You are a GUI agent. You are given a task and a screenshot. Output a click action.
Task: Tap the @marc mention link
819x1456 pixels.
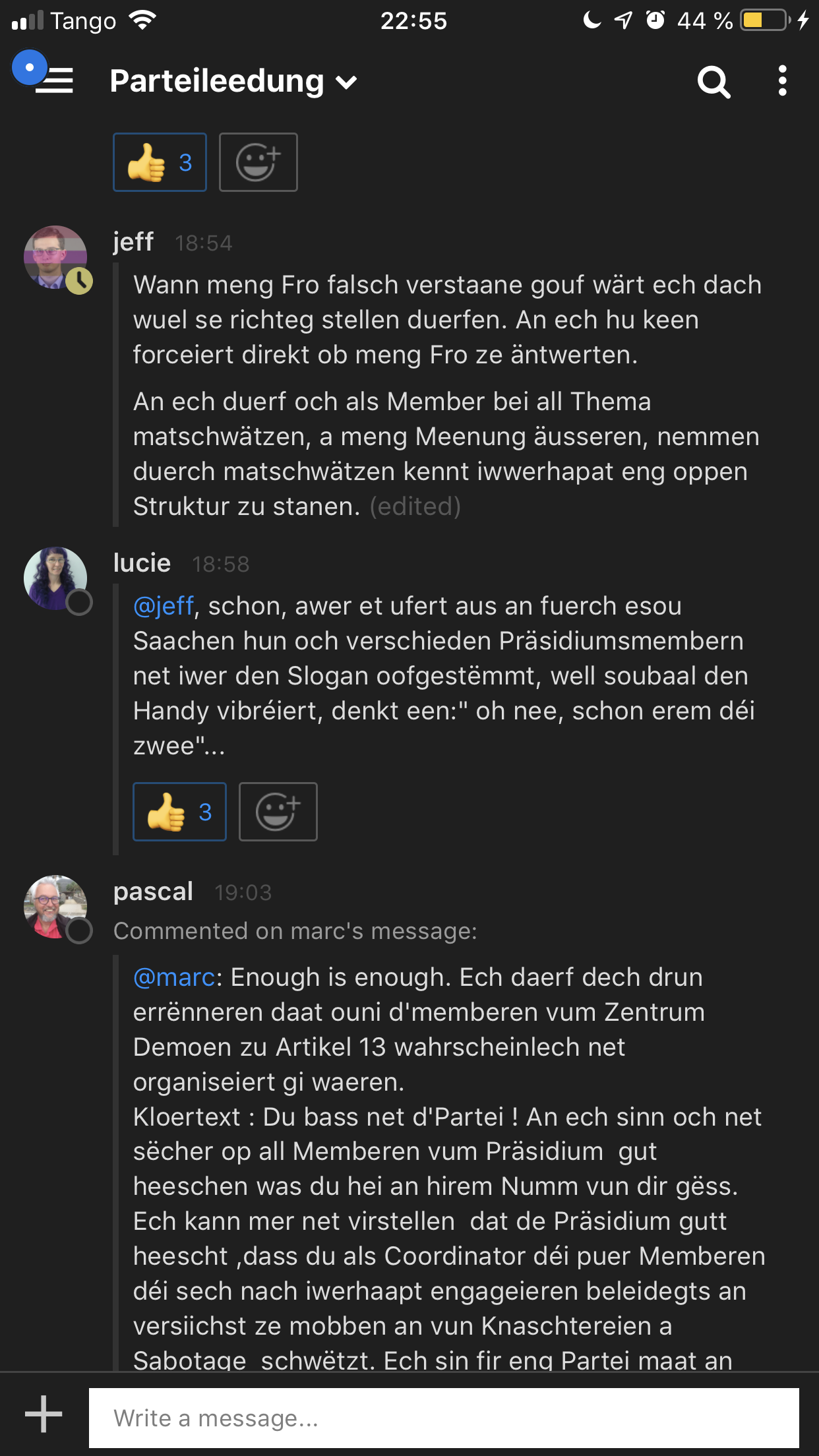pyautogui.click(x=174, y=977)
